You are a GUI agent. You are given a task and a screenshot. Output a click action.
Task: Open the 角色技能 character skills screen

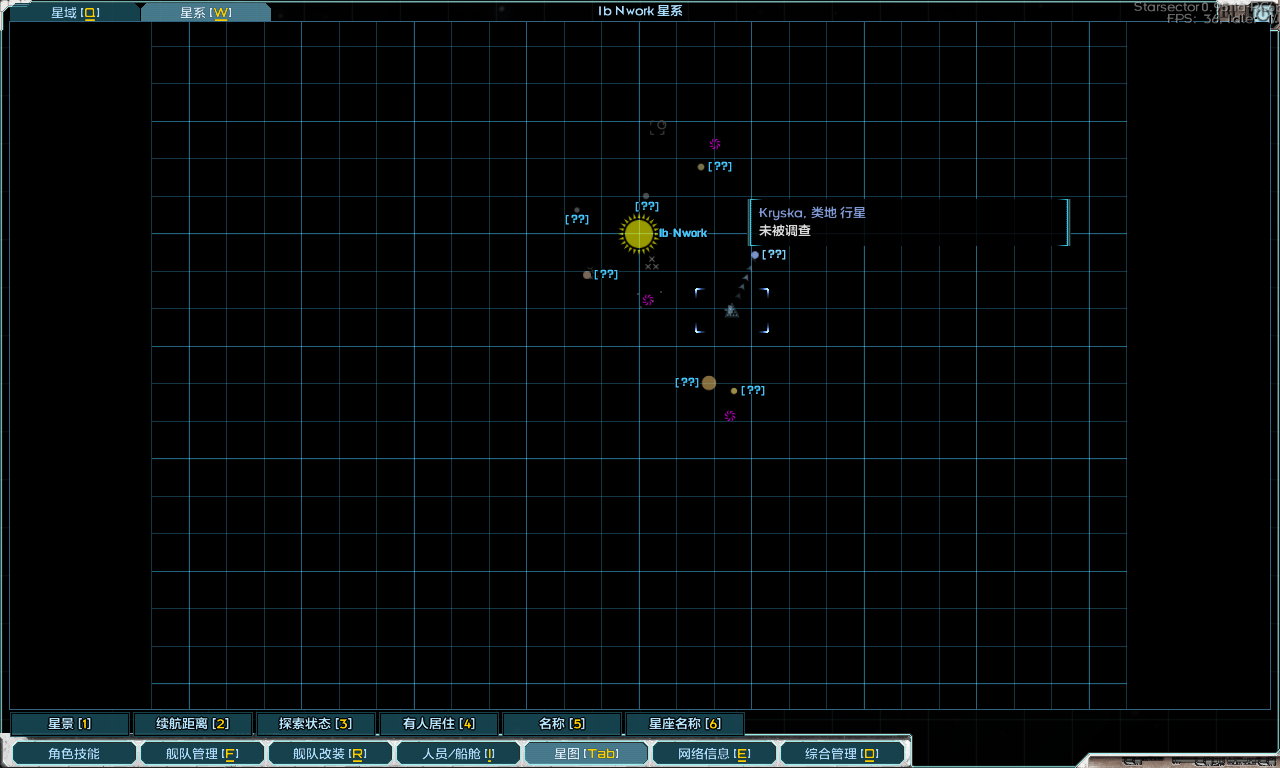(73, 753)
